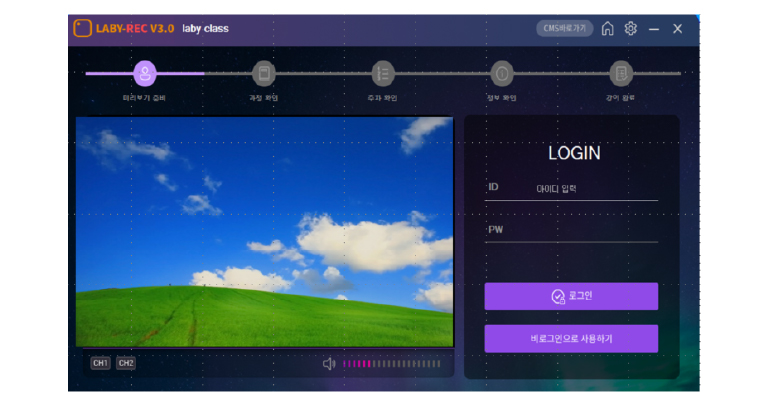Click the fourth step info icon
The width and height of the screenshot is (769, 400).
pyautogui.click(x=502, y=73)
